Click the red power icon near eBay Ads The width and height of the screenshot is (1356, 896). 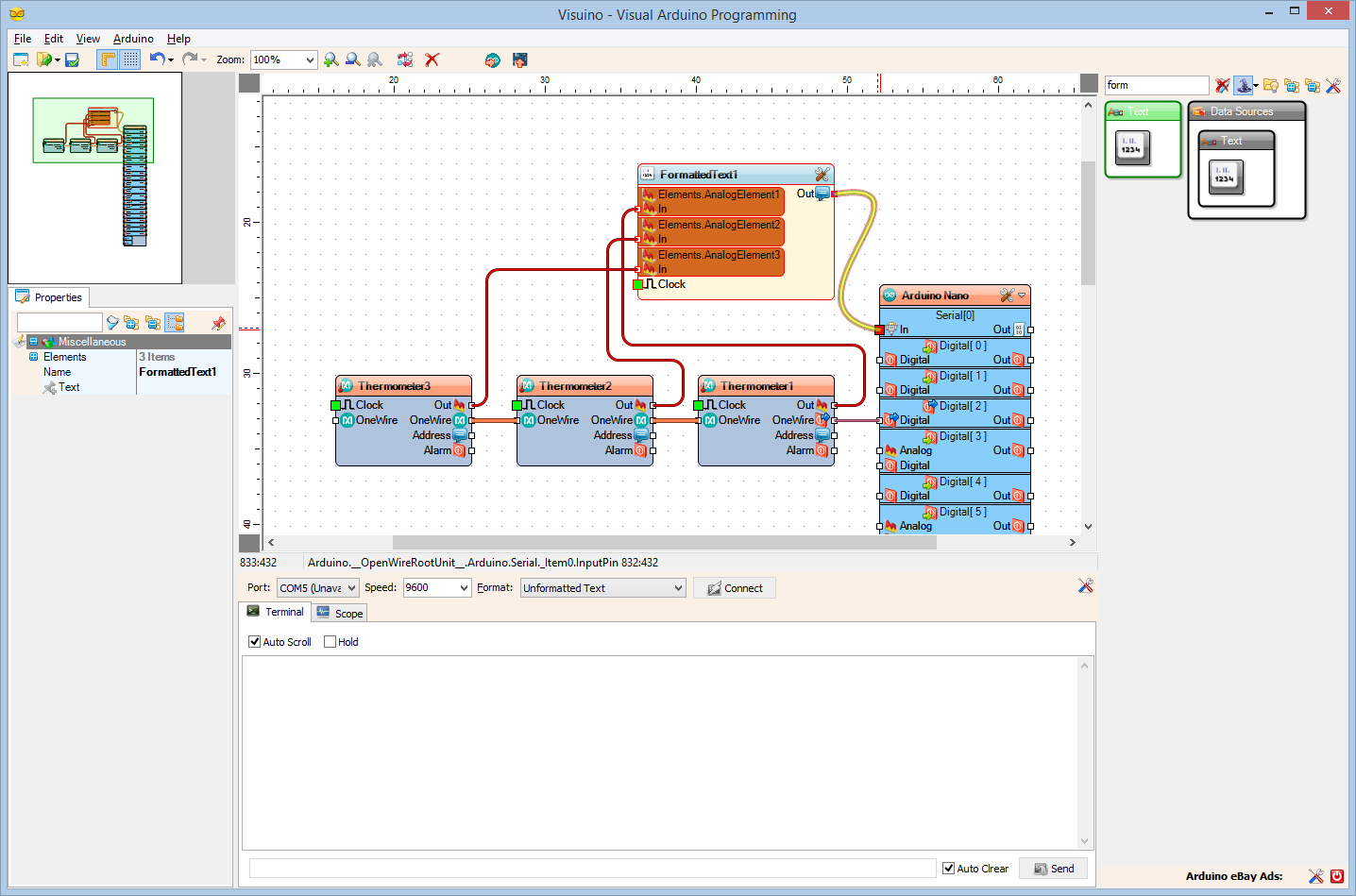[x=1337, y=876]
